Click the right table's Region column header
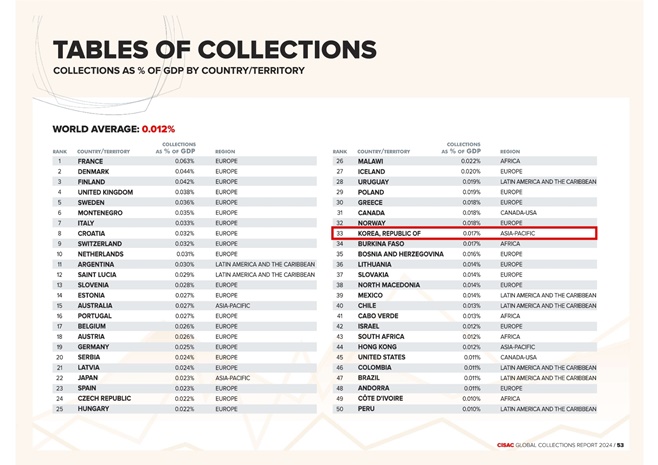The width and height of the screenshot is (658, 465). (510, 152)
